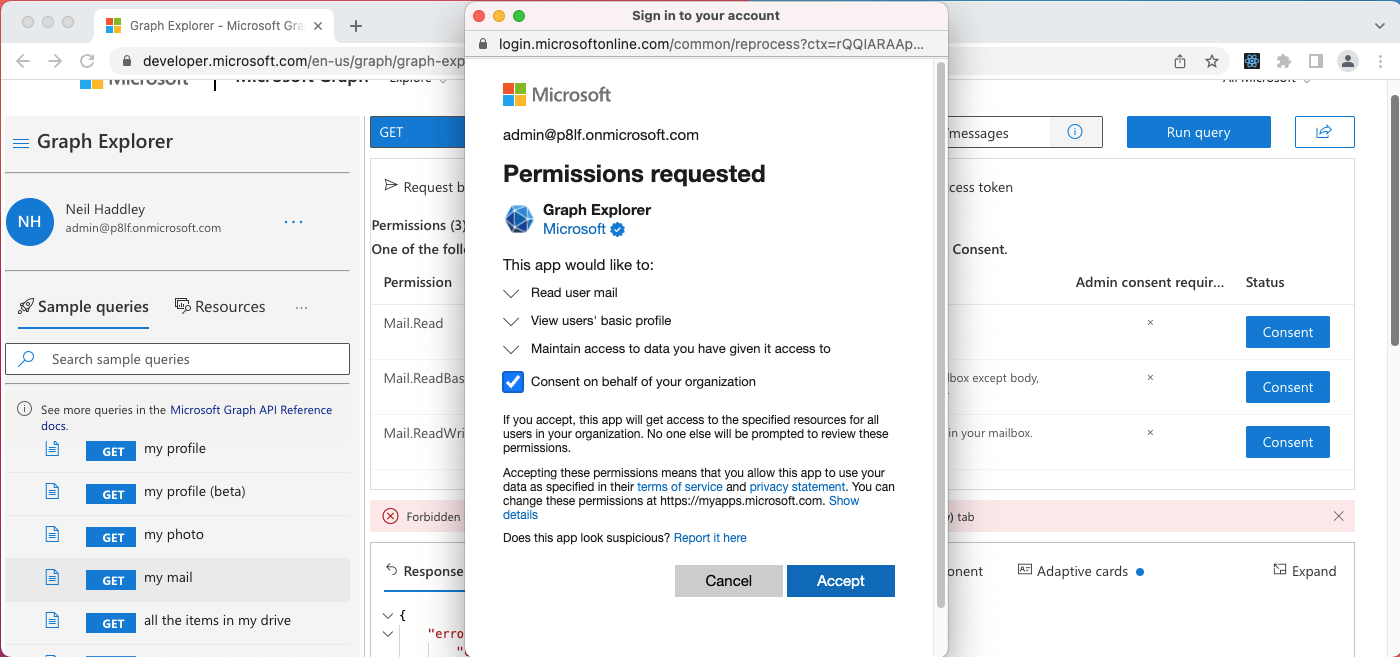The width and height of the screenshot is (1400, 657).
Task: Click the browser bookmark star icon
Action: [x=1212, y=61]
